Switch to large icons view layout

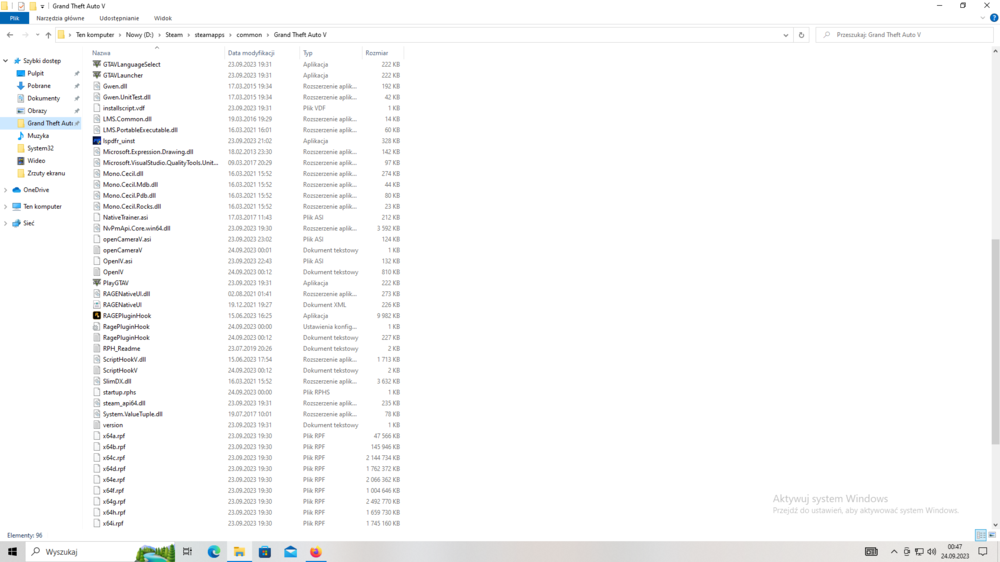tap(992, 535)
